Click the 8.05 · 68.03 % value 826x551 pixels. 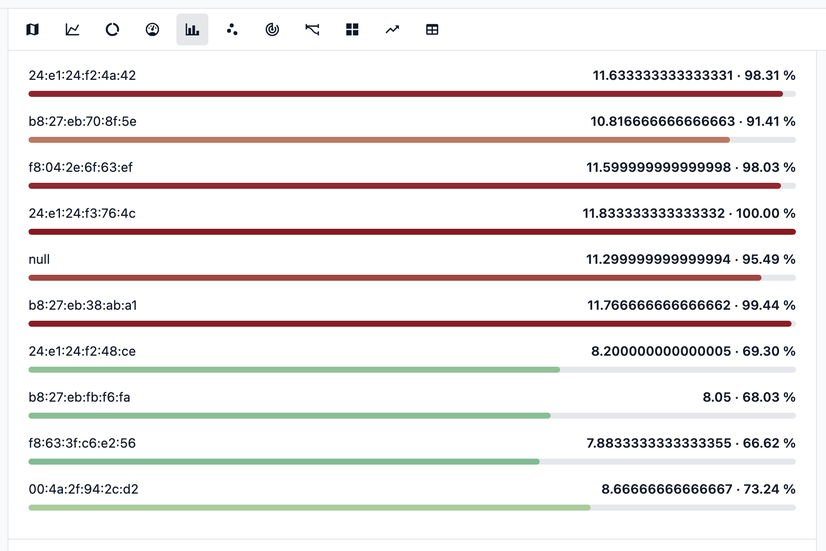[x=749, y=397]
